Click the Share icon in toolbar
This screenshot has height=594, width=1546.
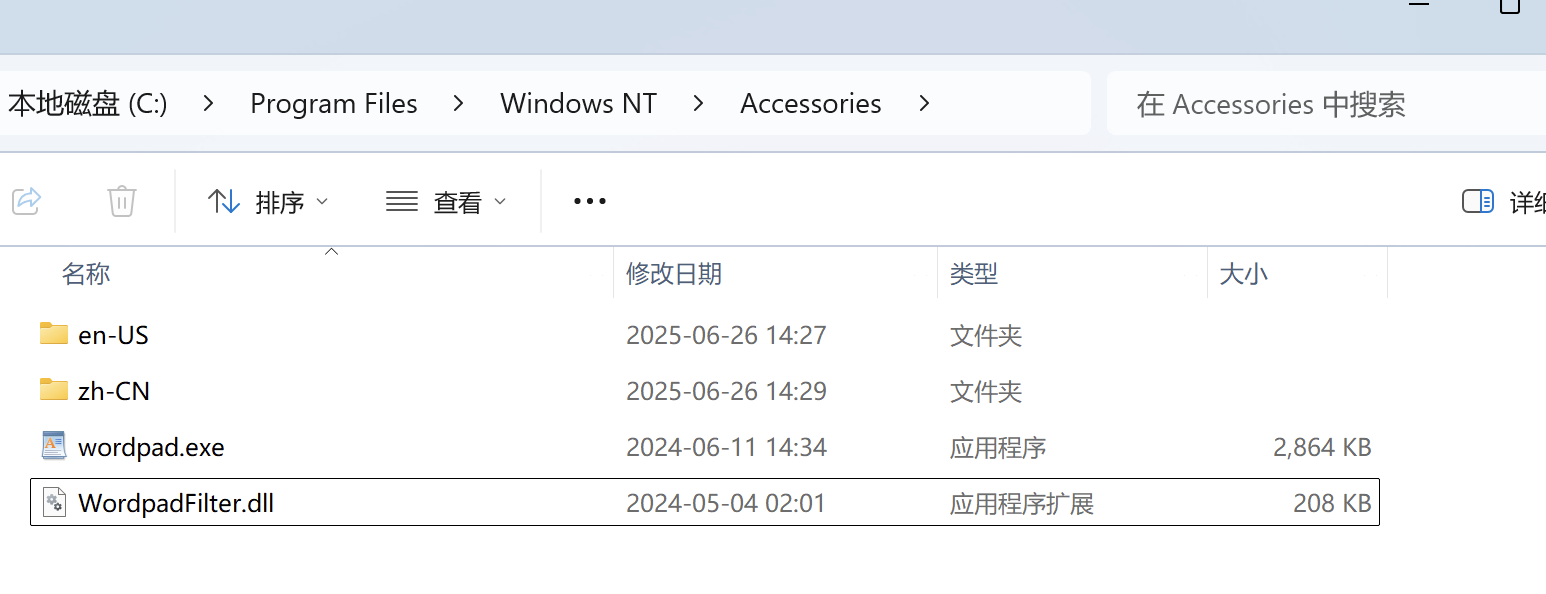pyautogui.click(x=27, y=201)
